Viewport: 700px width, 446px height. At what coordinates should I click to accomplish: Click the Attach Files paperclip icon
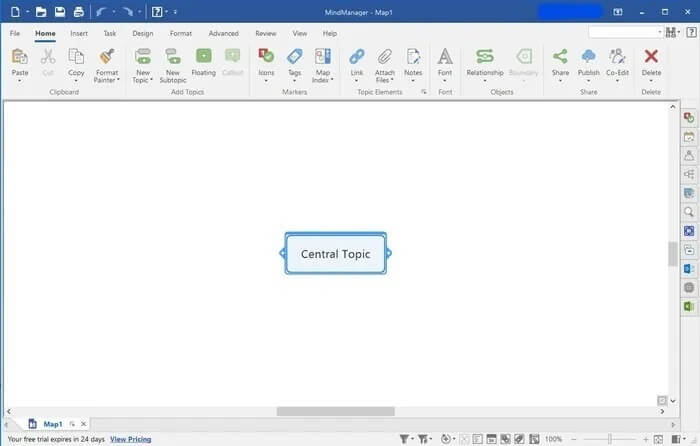[x=384, y=57]
